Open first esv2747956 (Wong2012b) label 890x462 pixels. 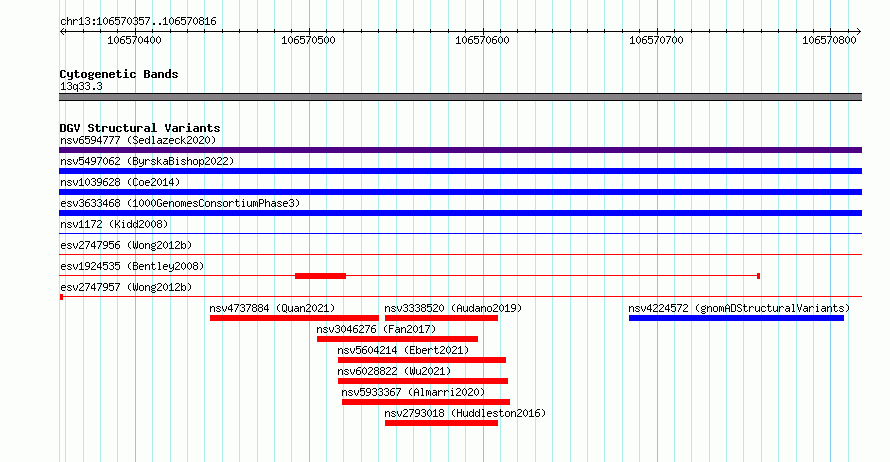(x=126, y=245)
